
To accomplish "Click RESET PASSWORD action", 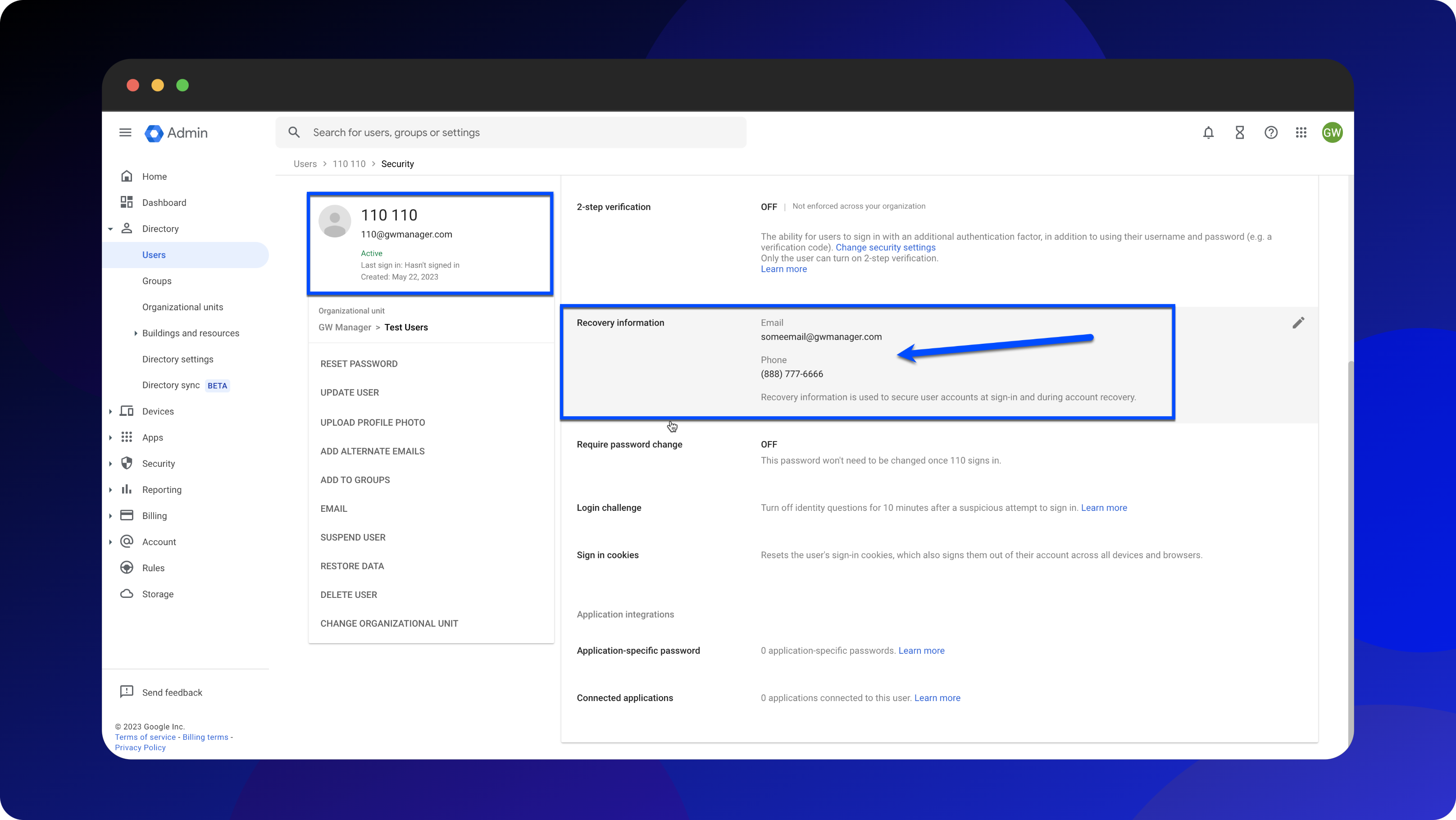I will tap(359, 364).
